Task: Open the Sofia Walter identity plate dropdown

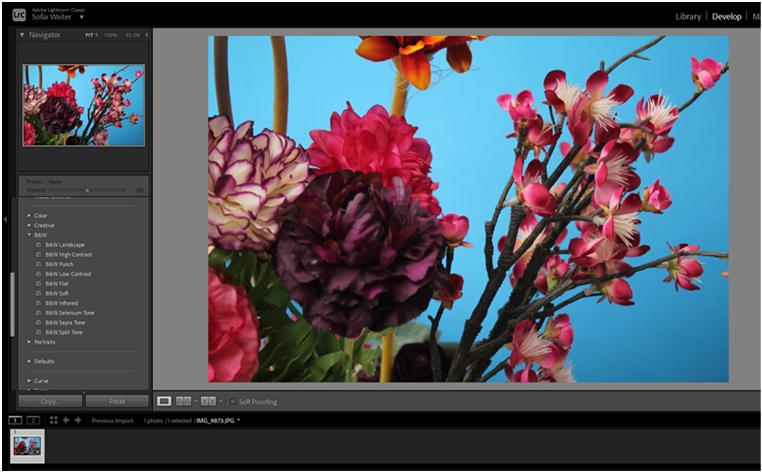Action: [x=82, y=17]
